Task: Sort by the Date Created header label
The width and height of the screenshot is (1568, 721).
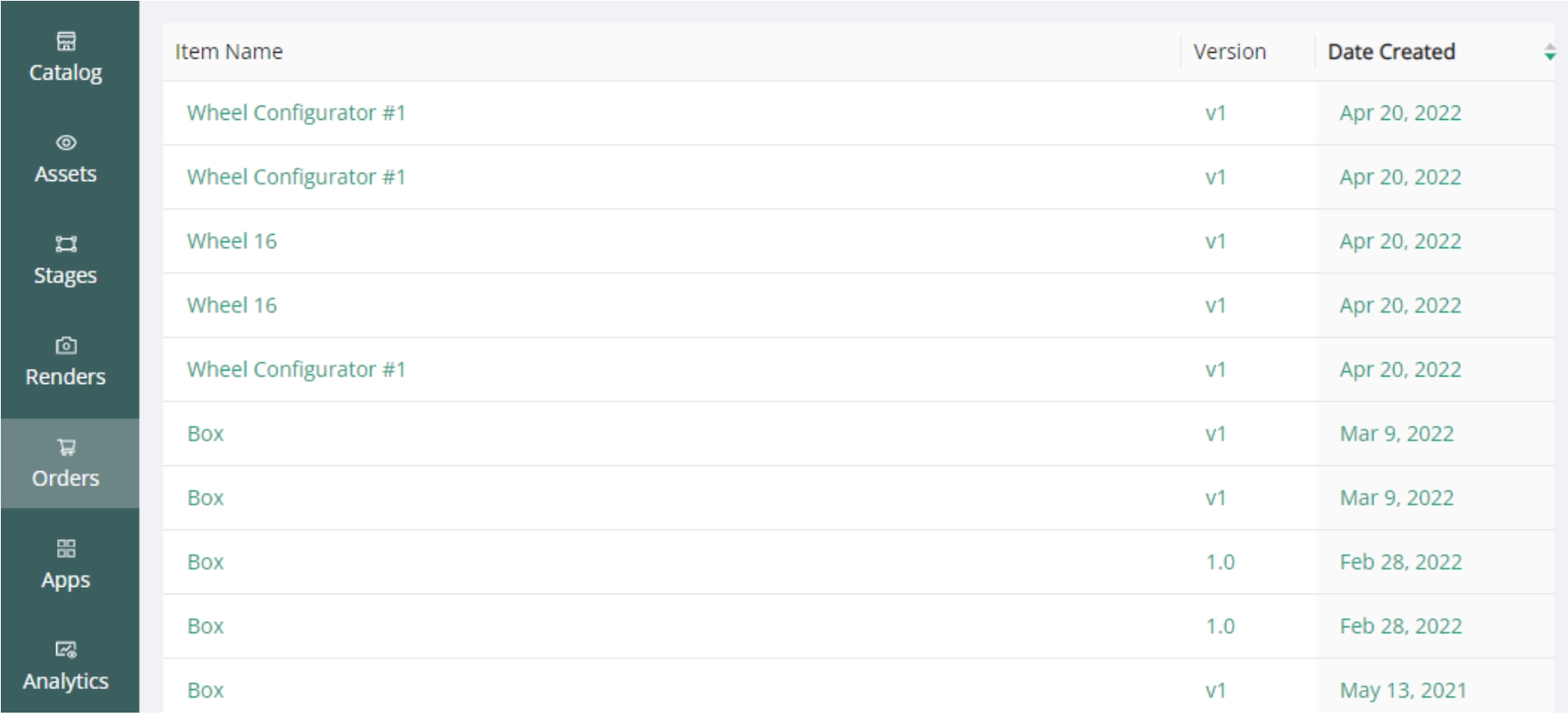Action: tap(1391, 52)
